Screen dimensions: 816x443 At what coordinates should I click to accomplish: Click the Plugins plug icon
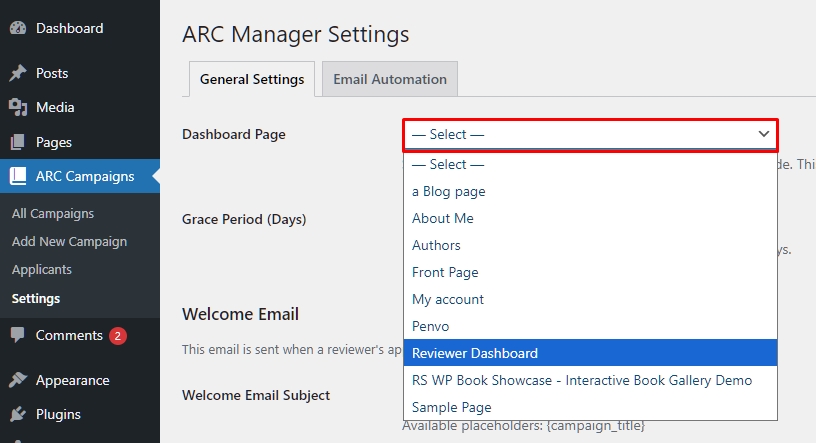point(18,414)
